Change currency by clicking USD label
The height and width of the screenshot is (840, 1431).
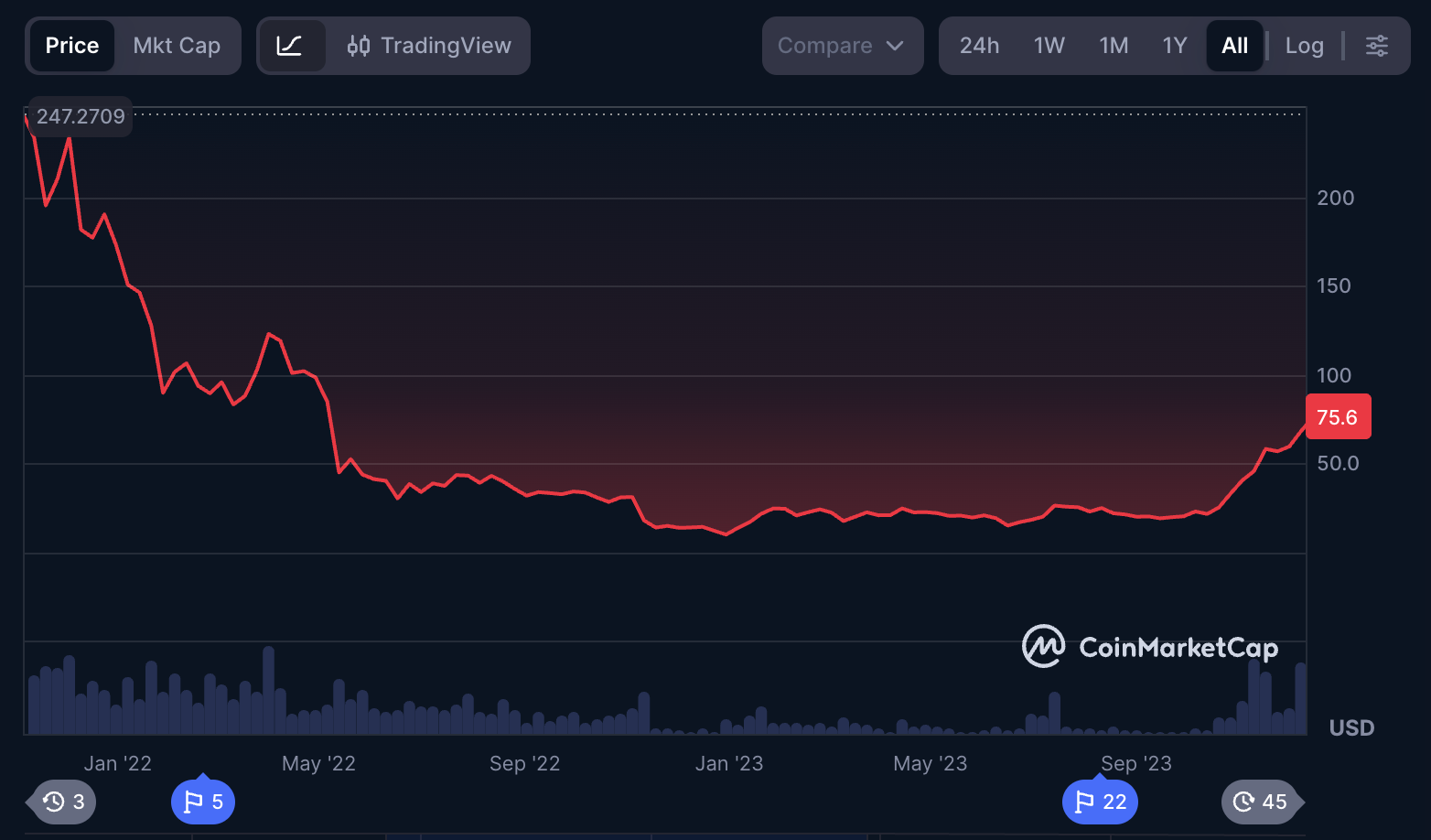pos(1351,727)
